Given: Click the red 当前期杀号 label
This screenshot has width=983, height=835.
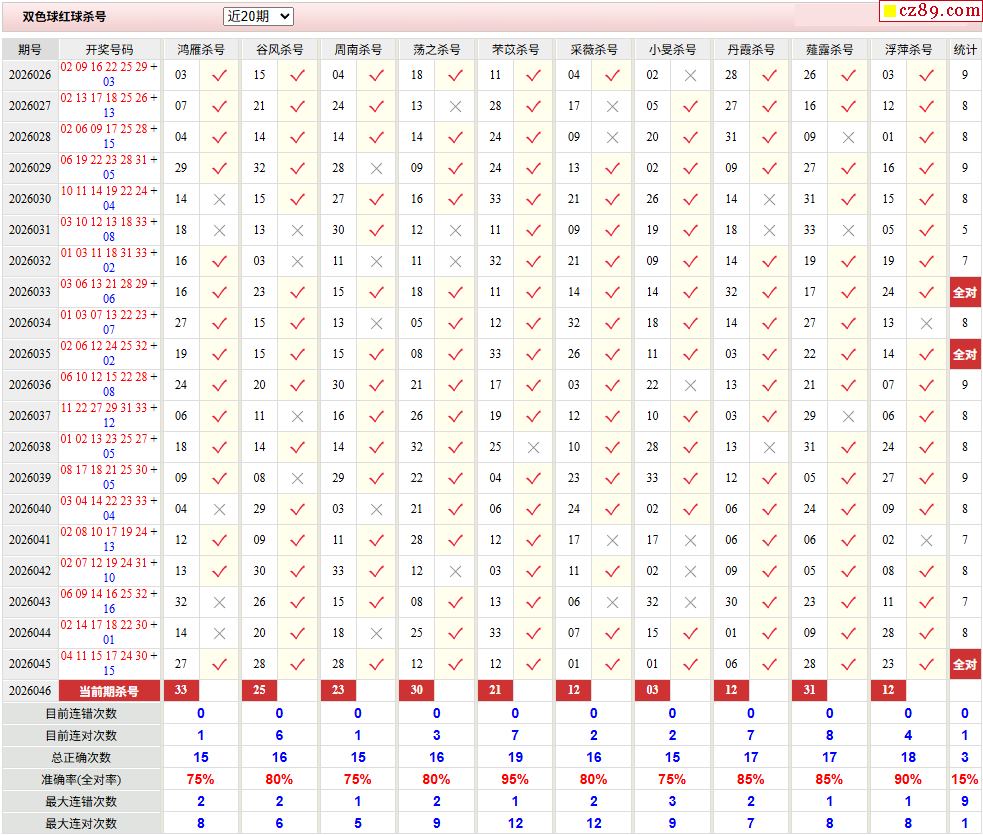Looking at the screenshot, I should click(109, 690).
